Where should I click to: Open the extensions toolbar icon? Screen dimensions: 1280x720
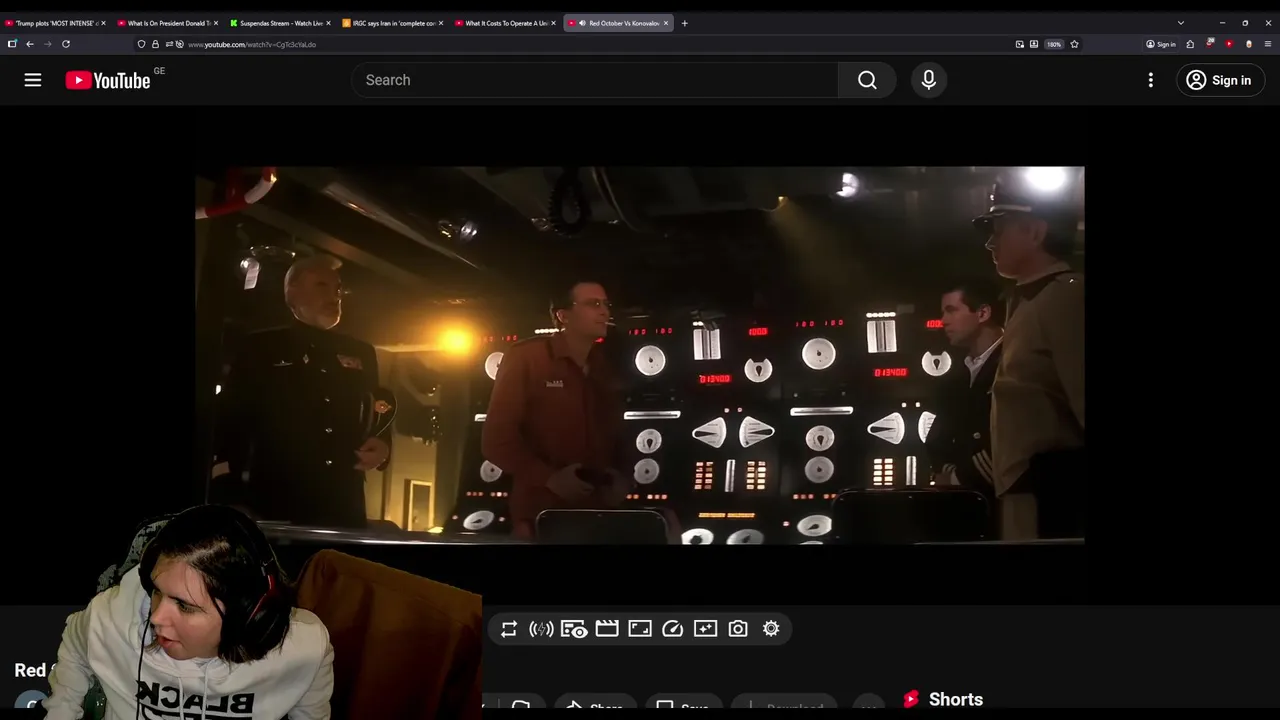point(1190,44)
